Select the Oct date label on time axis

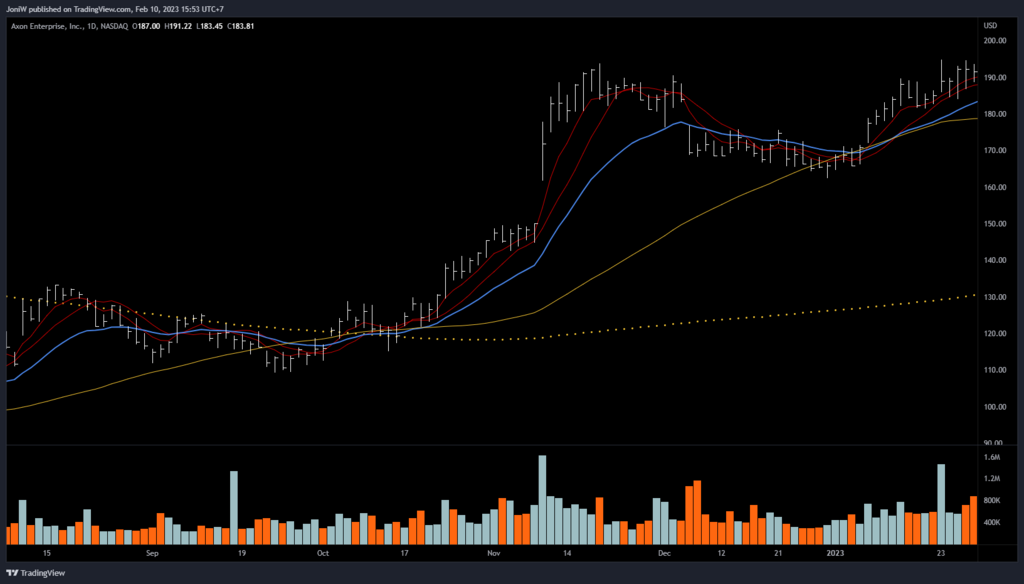(x=322, y=552)
